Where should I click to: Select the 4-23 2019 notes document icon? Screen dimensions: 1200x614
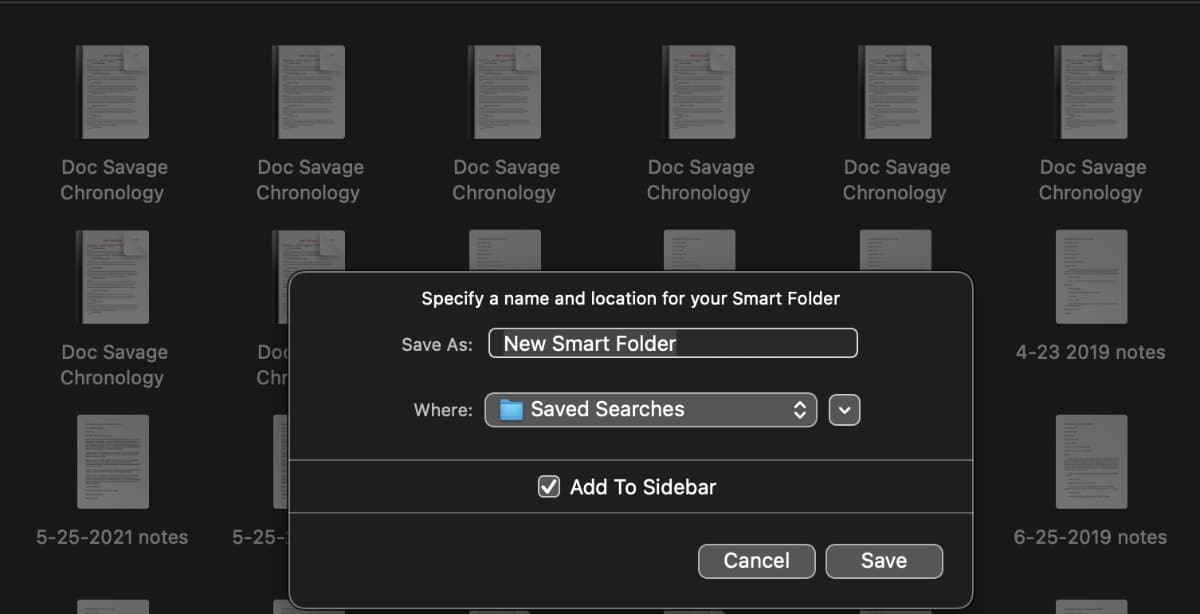[x=1091, y=277]
